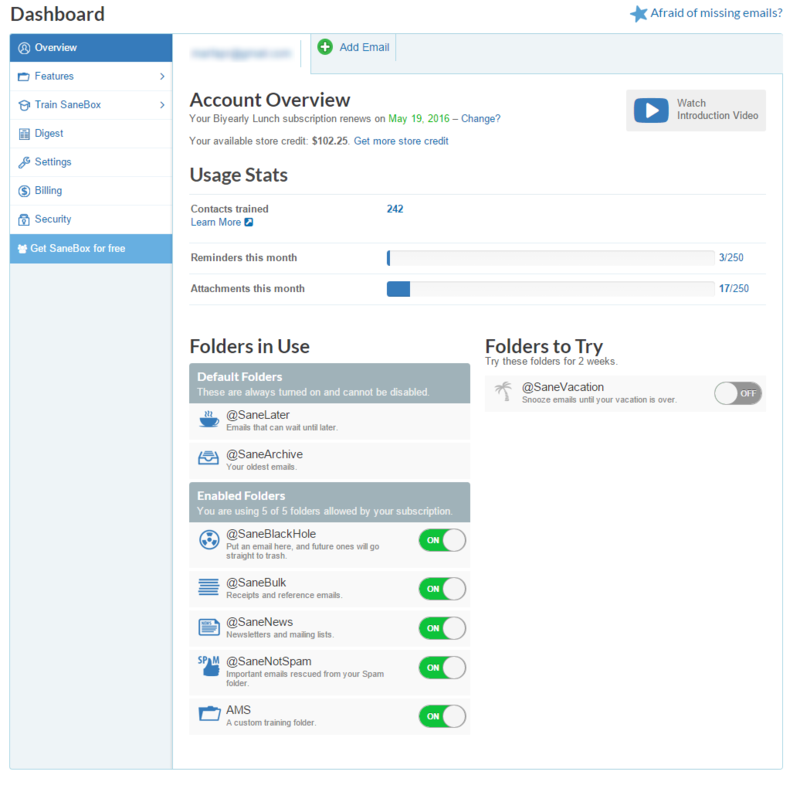Click the 17/250 attachments count
This screenshot has width=800, height=792.
[x=734, y=289]
